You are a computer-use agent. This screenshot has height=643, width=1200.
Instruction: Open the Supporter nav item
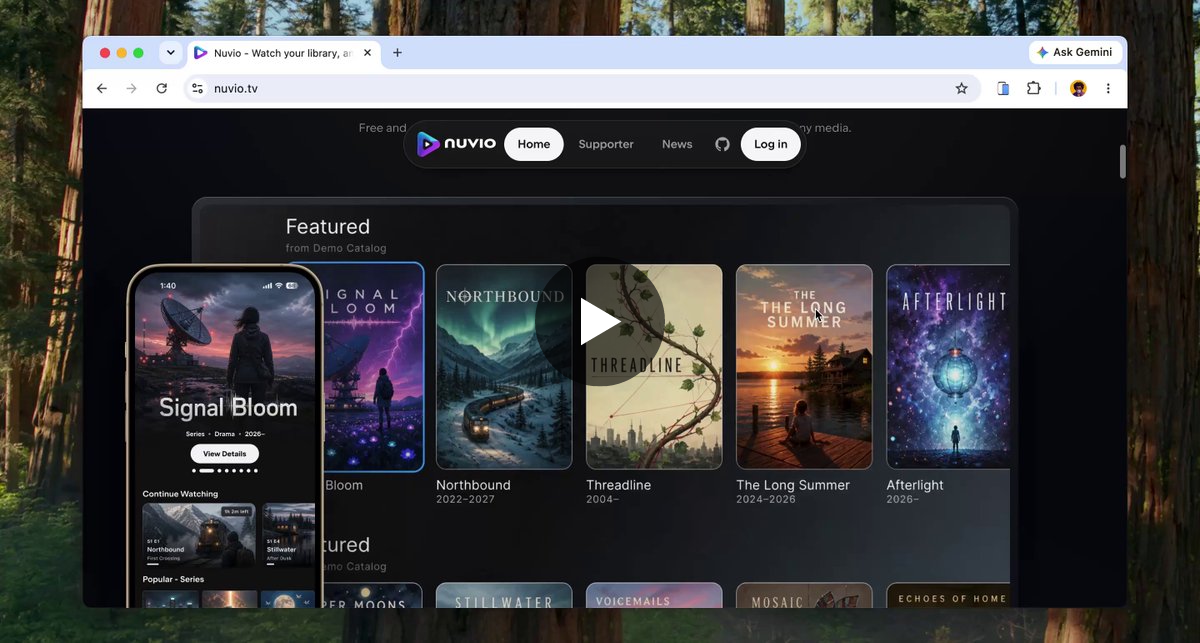pyautogui.click(x=606, y=144)
